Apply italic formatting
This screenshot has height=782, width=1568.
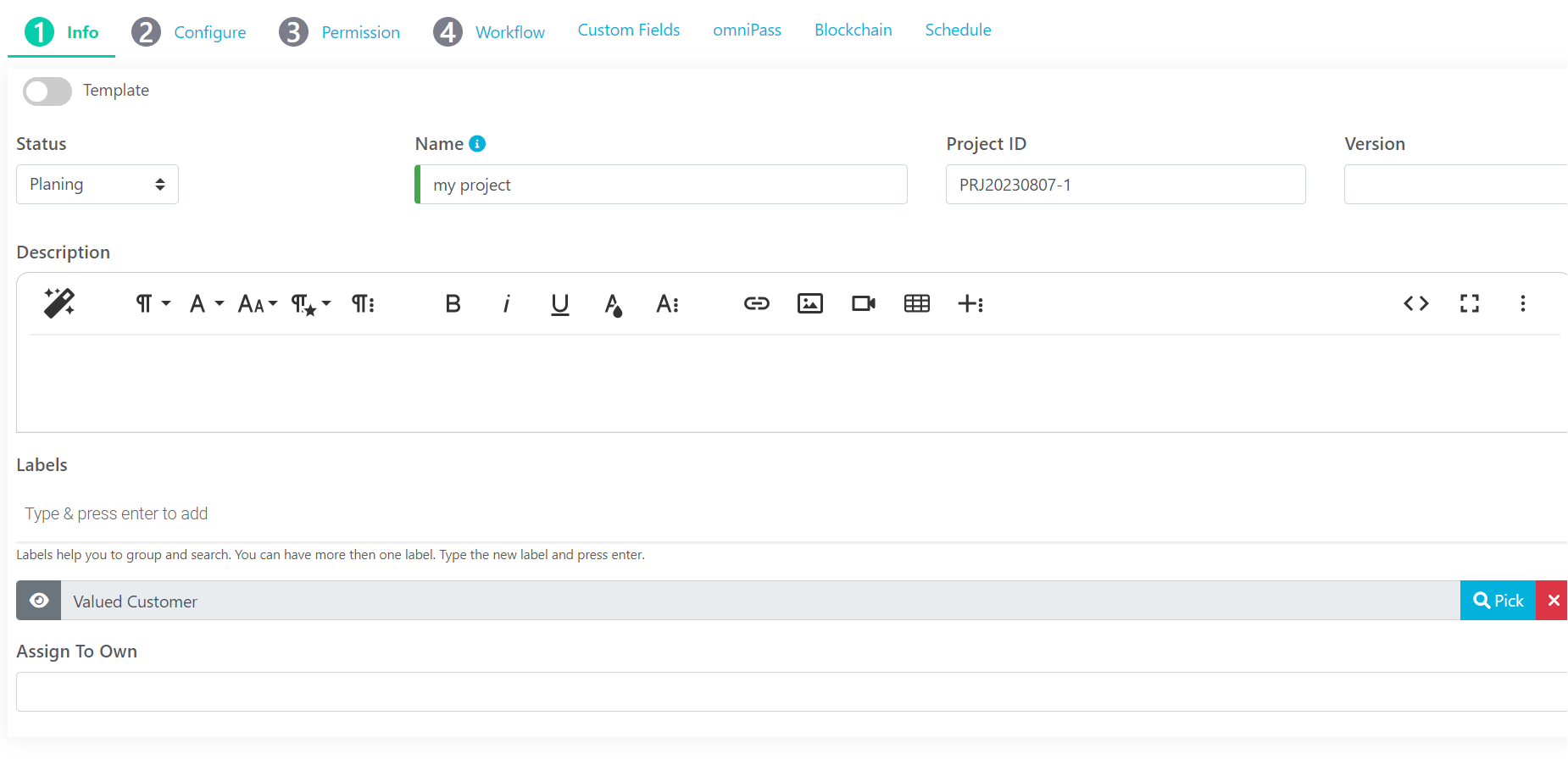pos(506,303)
